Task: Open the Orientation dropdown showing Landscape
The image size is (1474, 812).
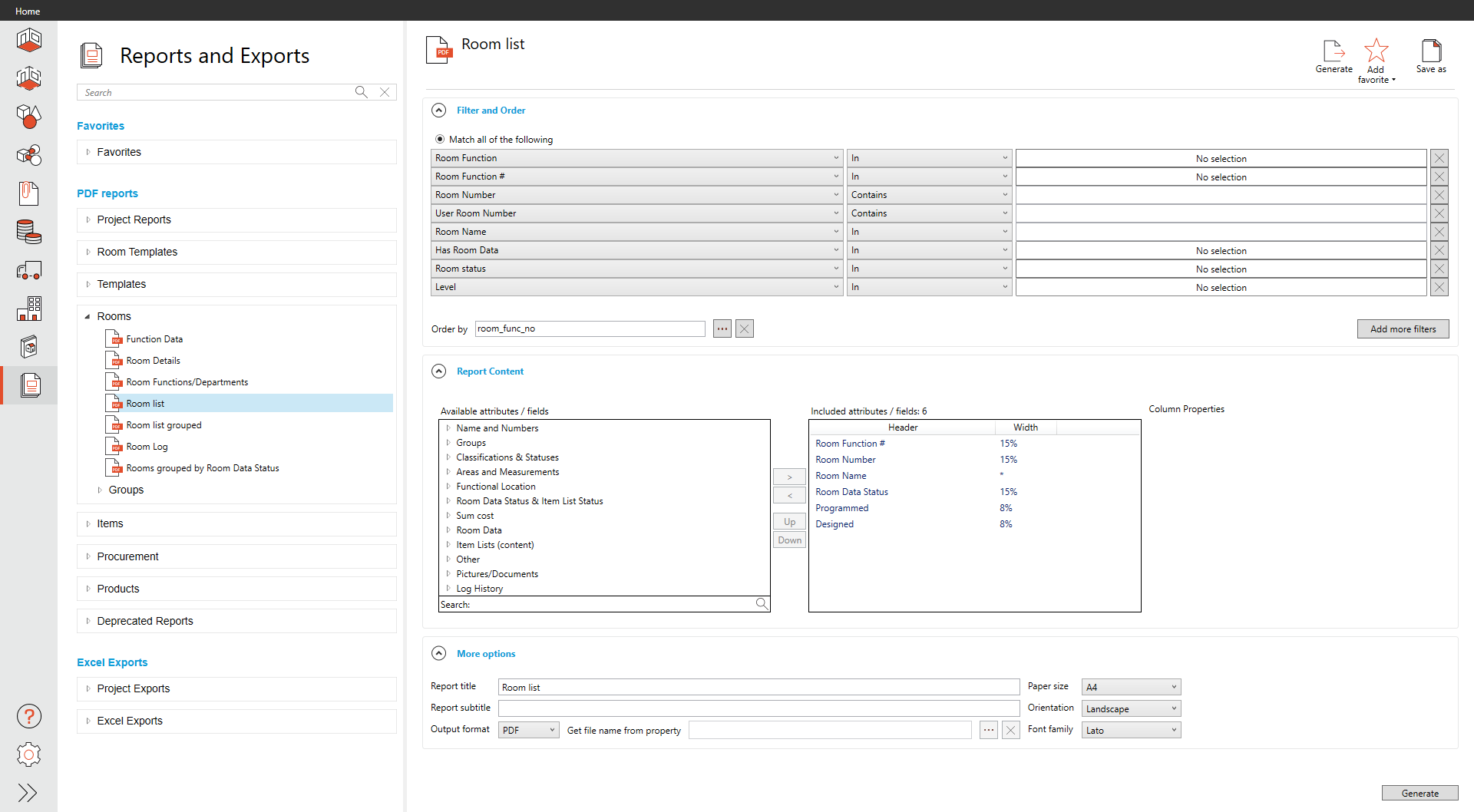Action: pyautogui.click(x=1131, y=708)
